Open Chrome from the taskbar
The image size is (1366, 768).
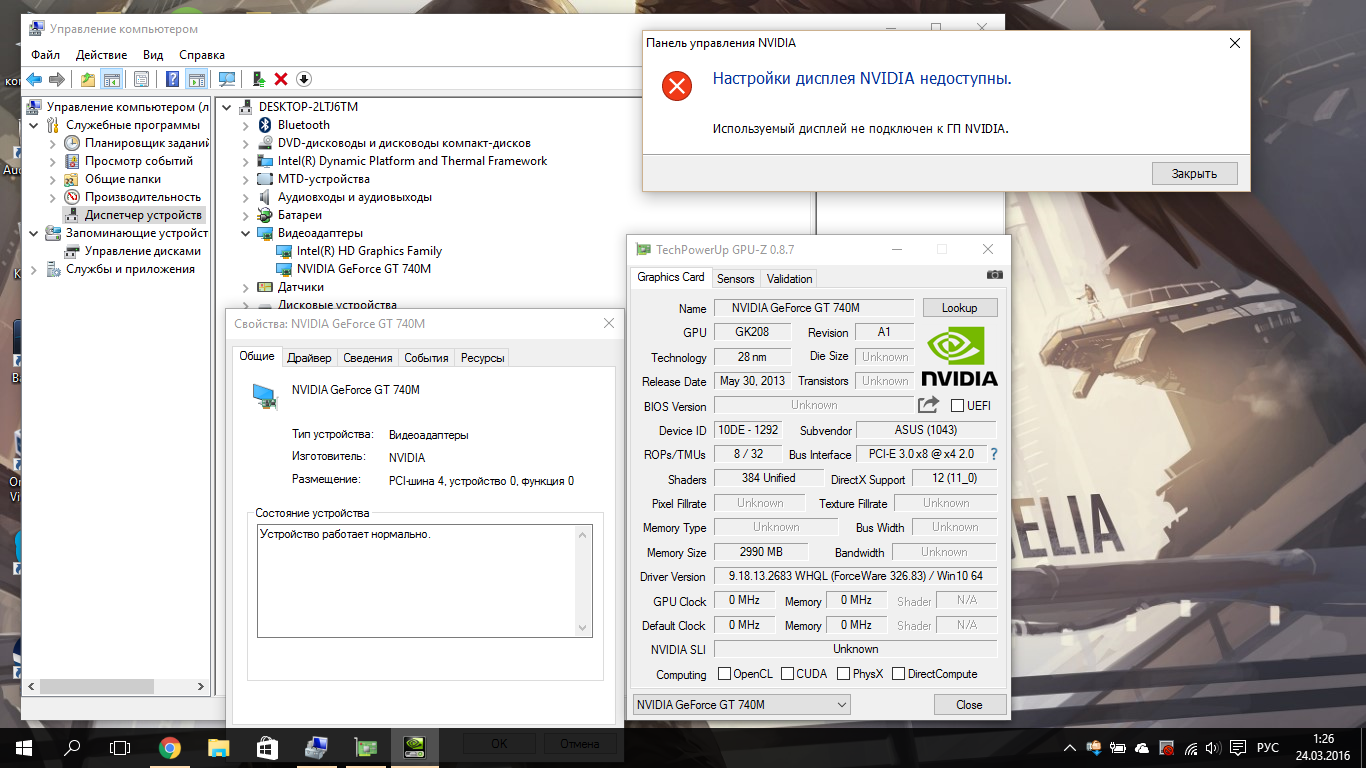(x=170, y=746)
